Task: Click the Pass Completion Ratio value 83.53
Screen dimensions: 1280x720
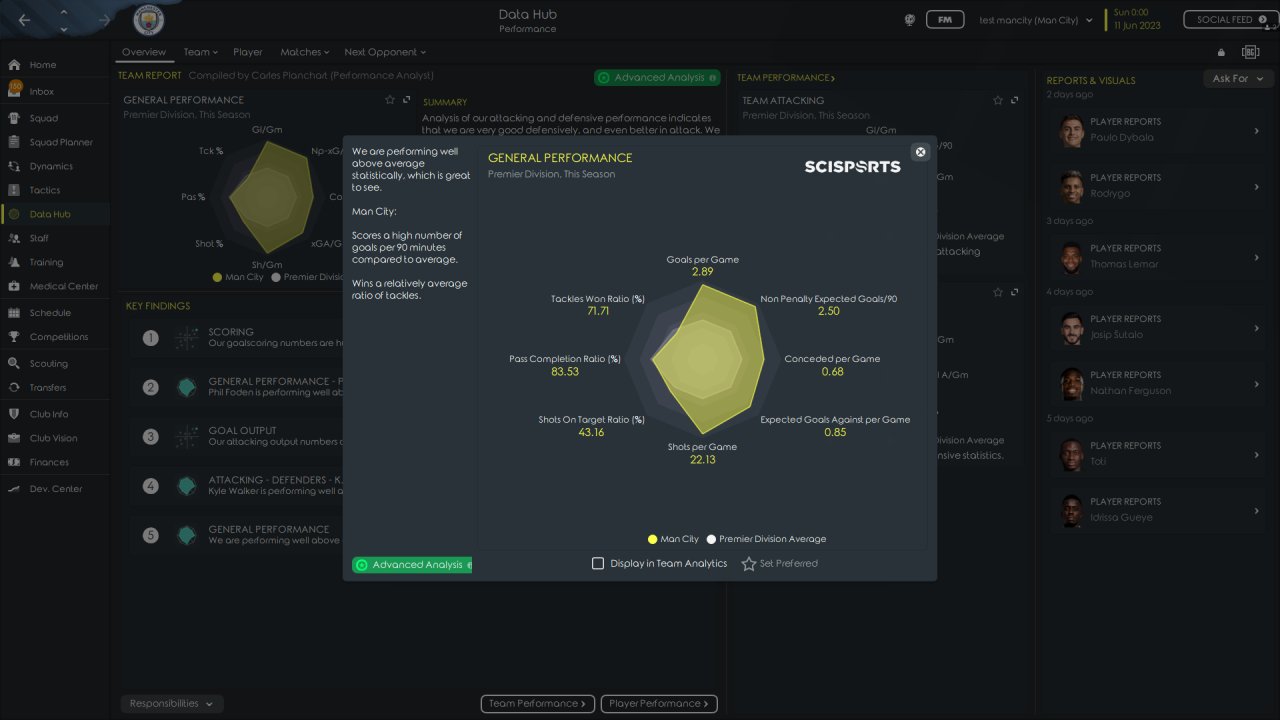Action: click(565, 372)
